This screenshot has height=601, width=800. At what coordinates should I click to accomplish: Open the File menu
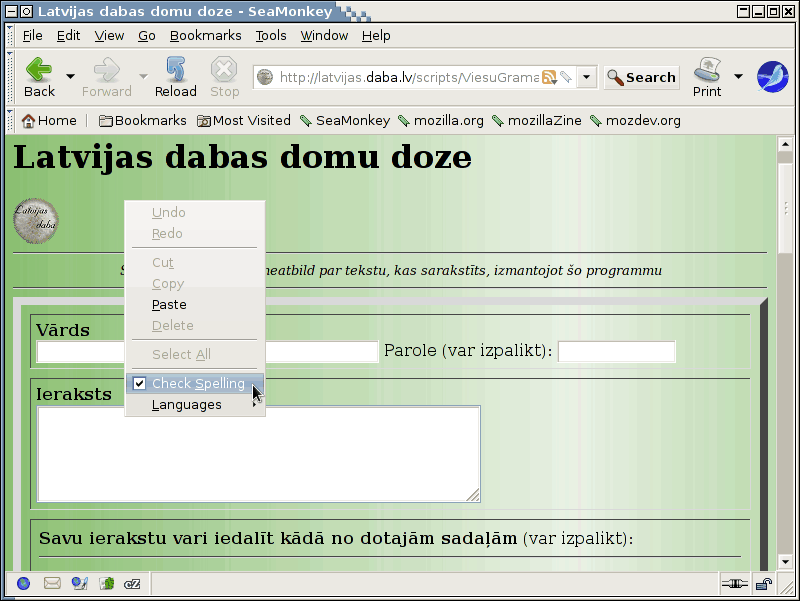click(x=33, y=36)
